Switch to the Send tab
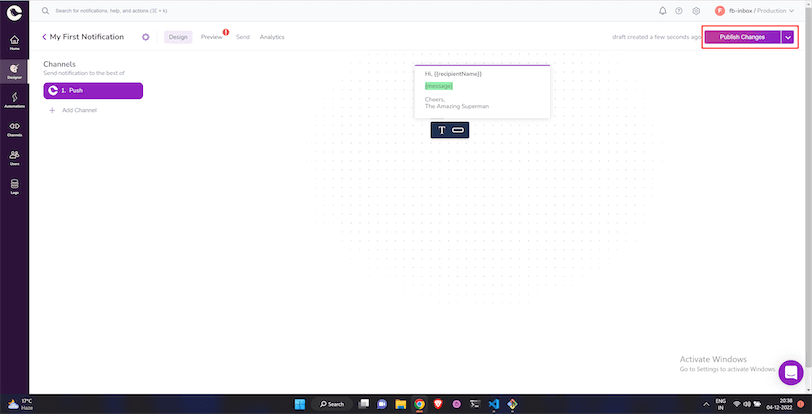 click(x=243, y=37)
